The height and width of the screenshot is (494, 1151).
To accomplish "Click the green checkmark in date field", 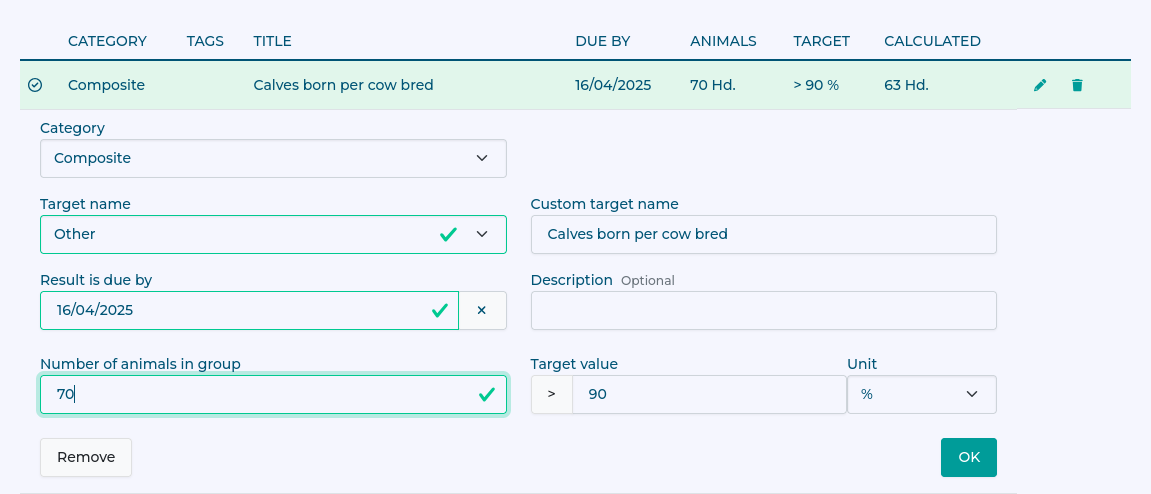I will (439, 310).
